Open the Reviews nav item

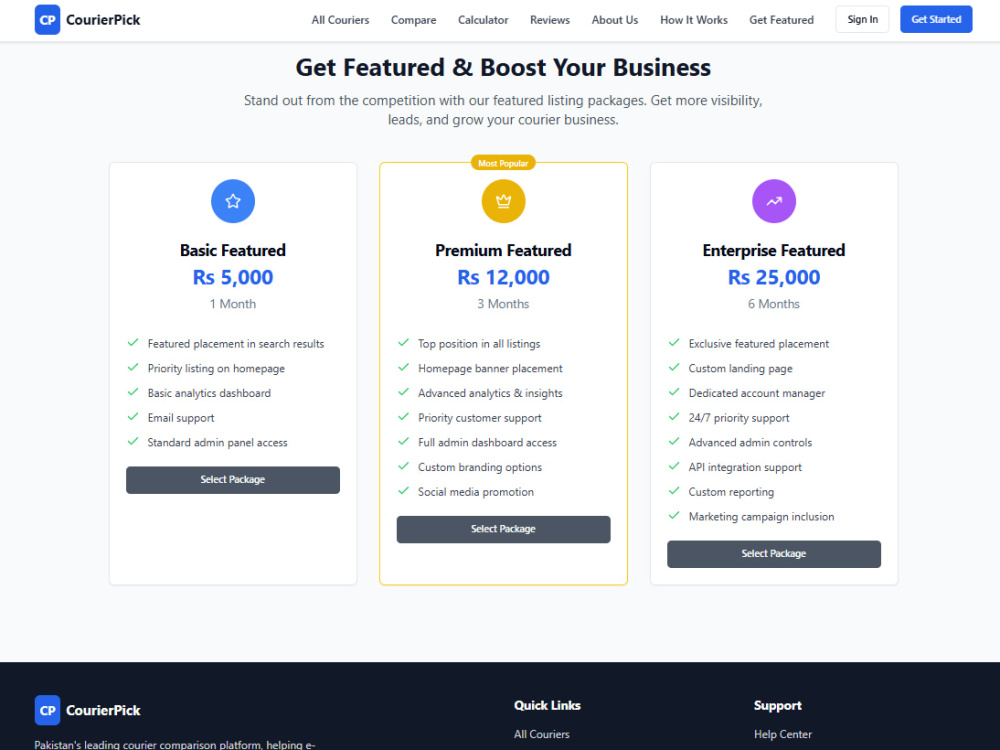(550, 20)
